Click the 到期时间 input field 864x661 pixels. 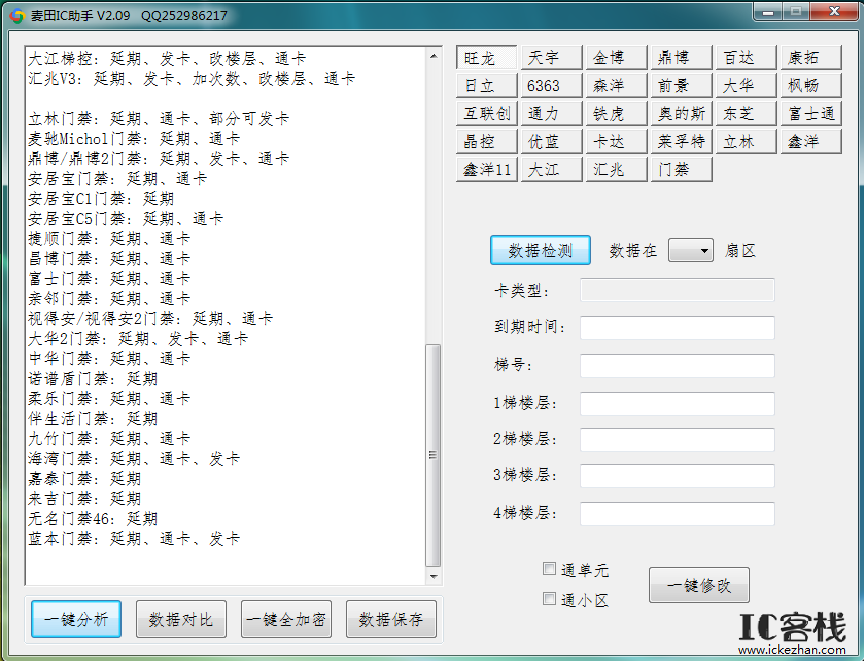coord(677,328)
